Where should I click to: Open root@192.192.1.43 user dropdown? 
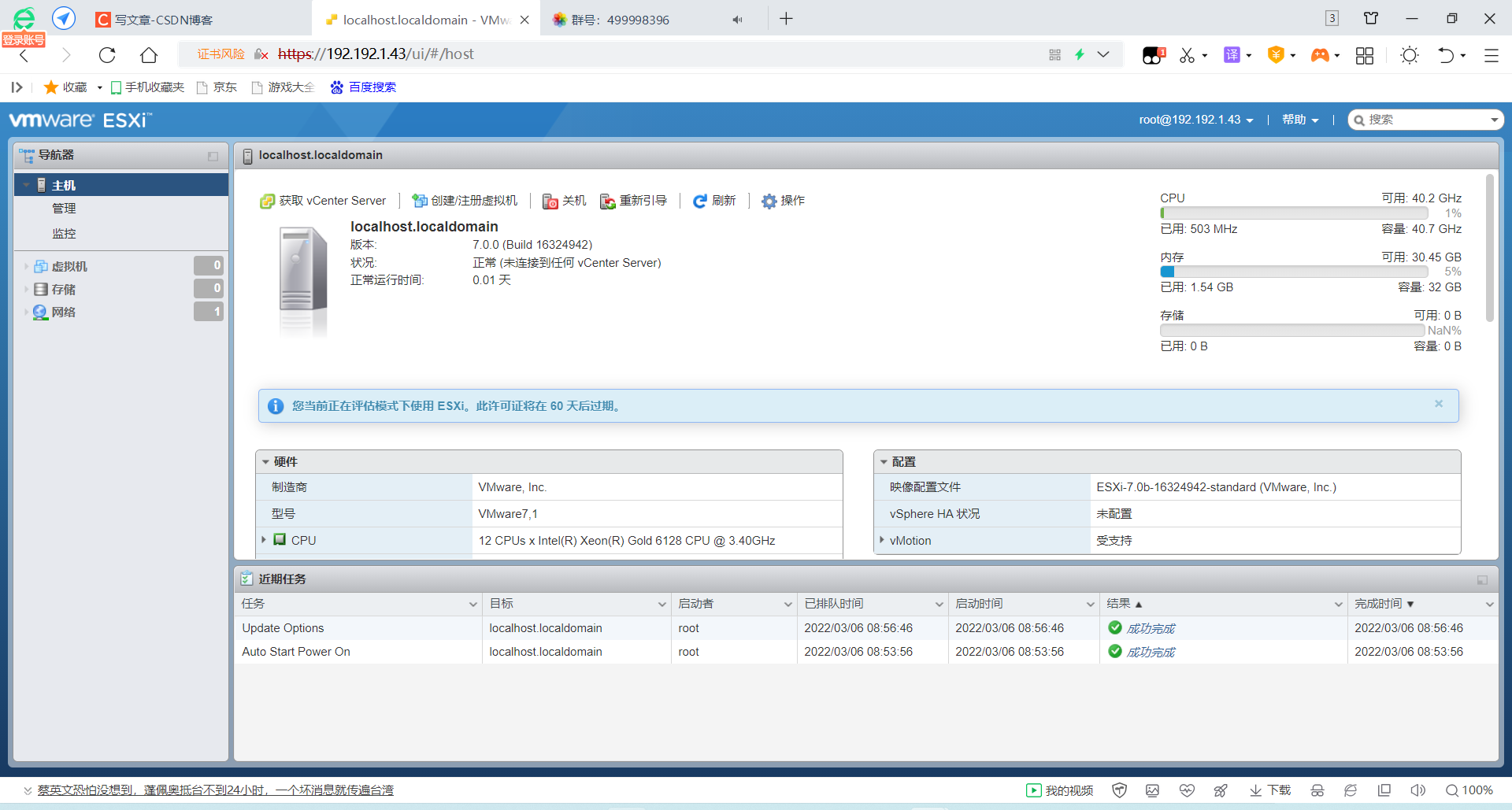pos(1195,120)
